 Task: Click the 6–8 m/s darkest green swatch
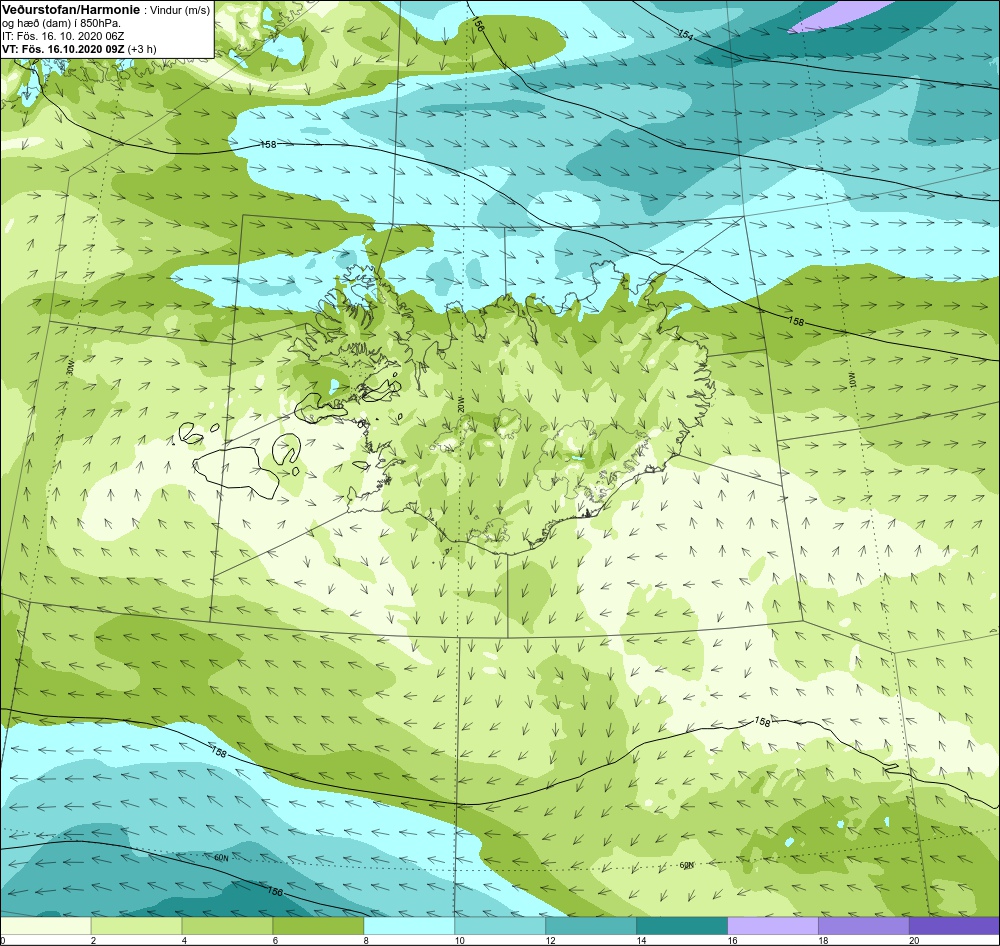point(318,925)
